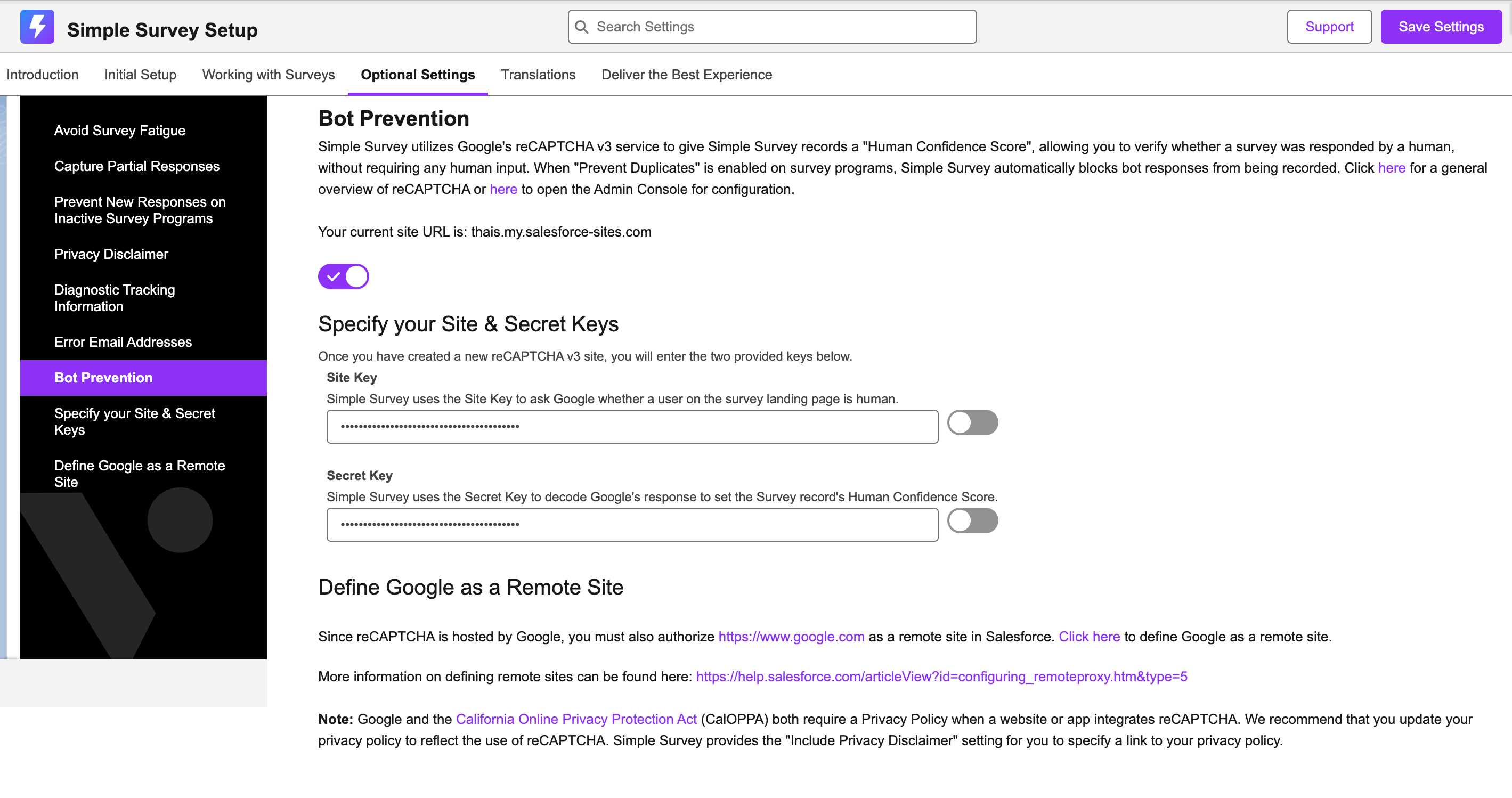Screen dimensions: 1512x798
Task: Switch to the Translations tab
Action: point(538,75)
